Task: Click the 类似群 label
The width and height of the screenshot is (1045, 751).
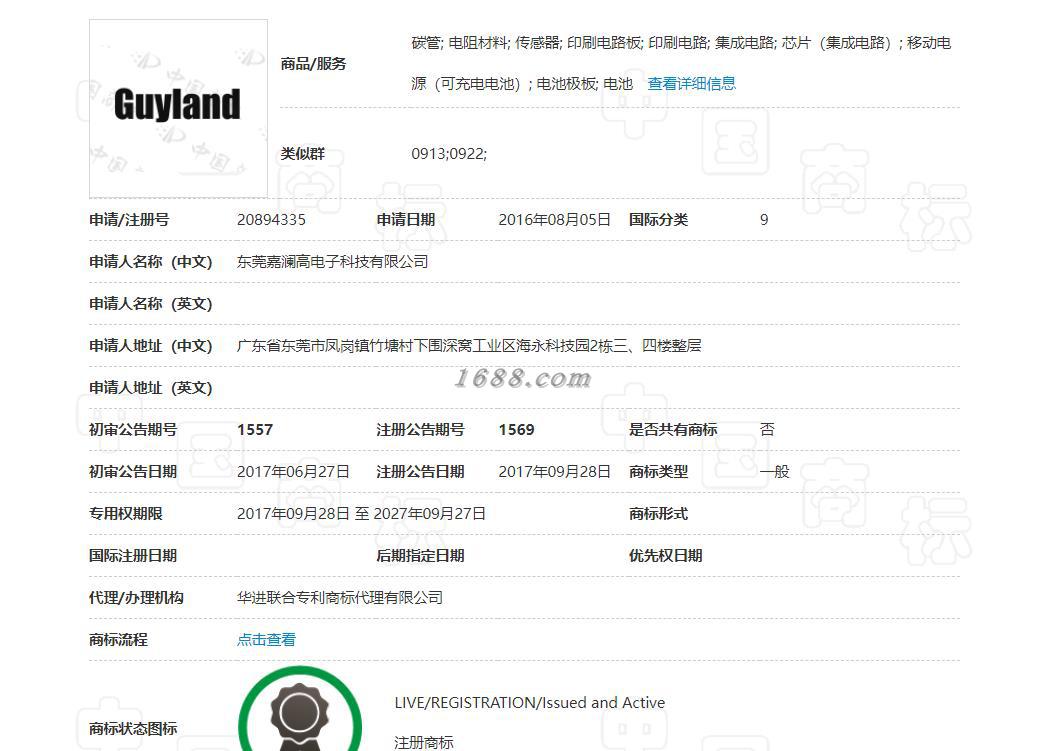Action: (303, 154)
